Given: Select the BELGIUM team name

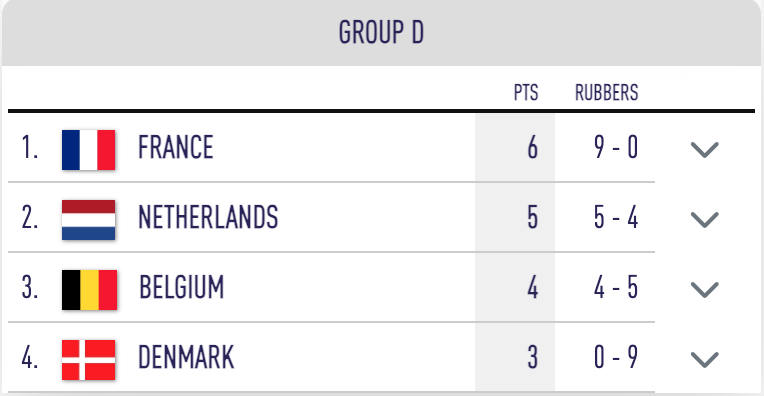Looking at the screenshot, I should click(181, 287).
